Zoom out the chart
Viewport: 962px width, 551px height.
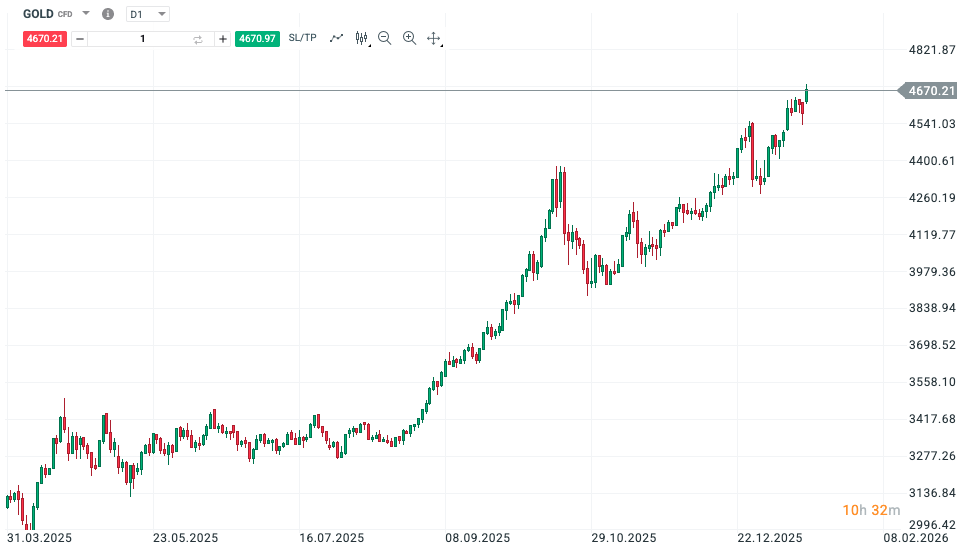tap(385, 38)
